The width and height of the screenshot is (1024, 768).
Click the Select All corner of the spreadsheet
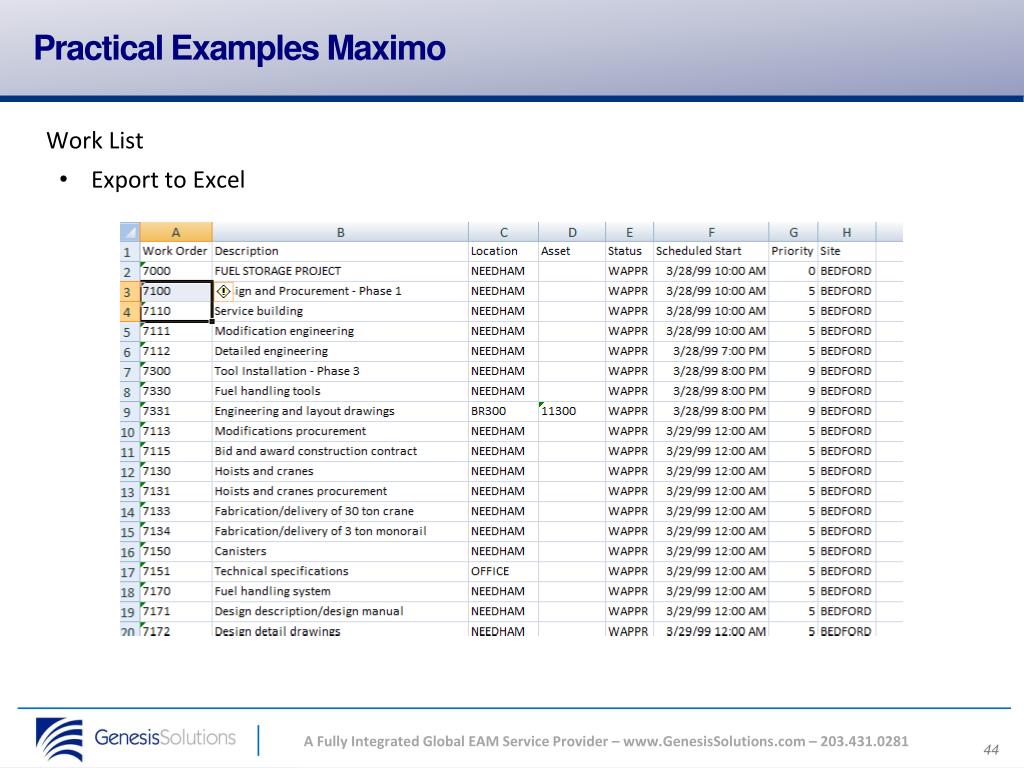click(130, 232)
